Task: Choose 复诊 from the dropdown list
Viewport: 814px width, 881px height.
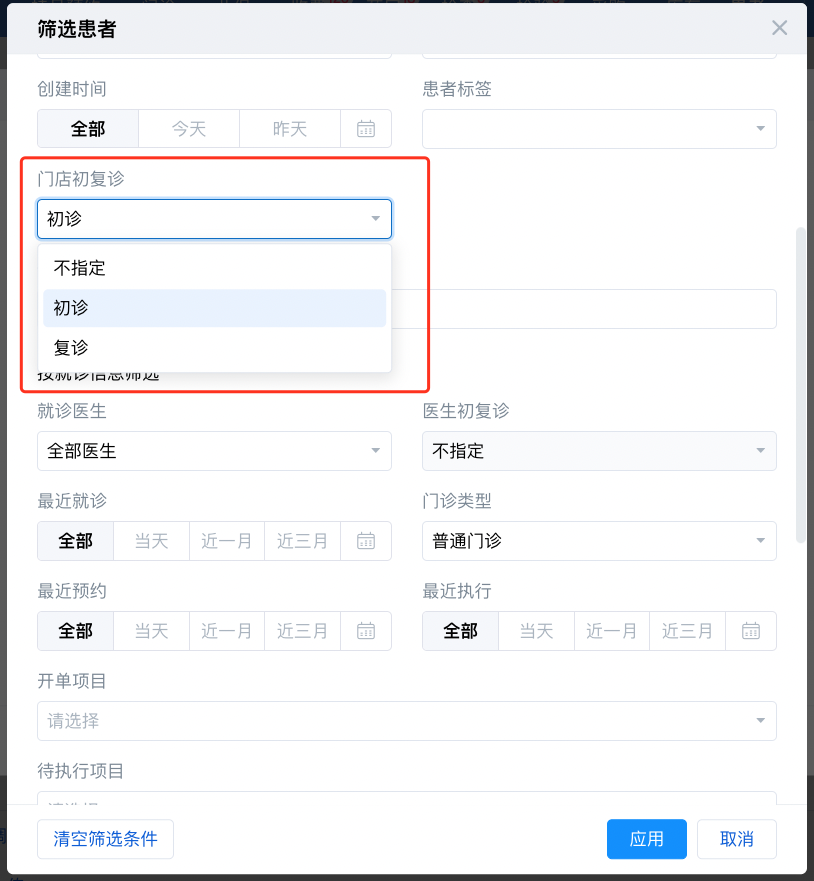Action: 214,348
